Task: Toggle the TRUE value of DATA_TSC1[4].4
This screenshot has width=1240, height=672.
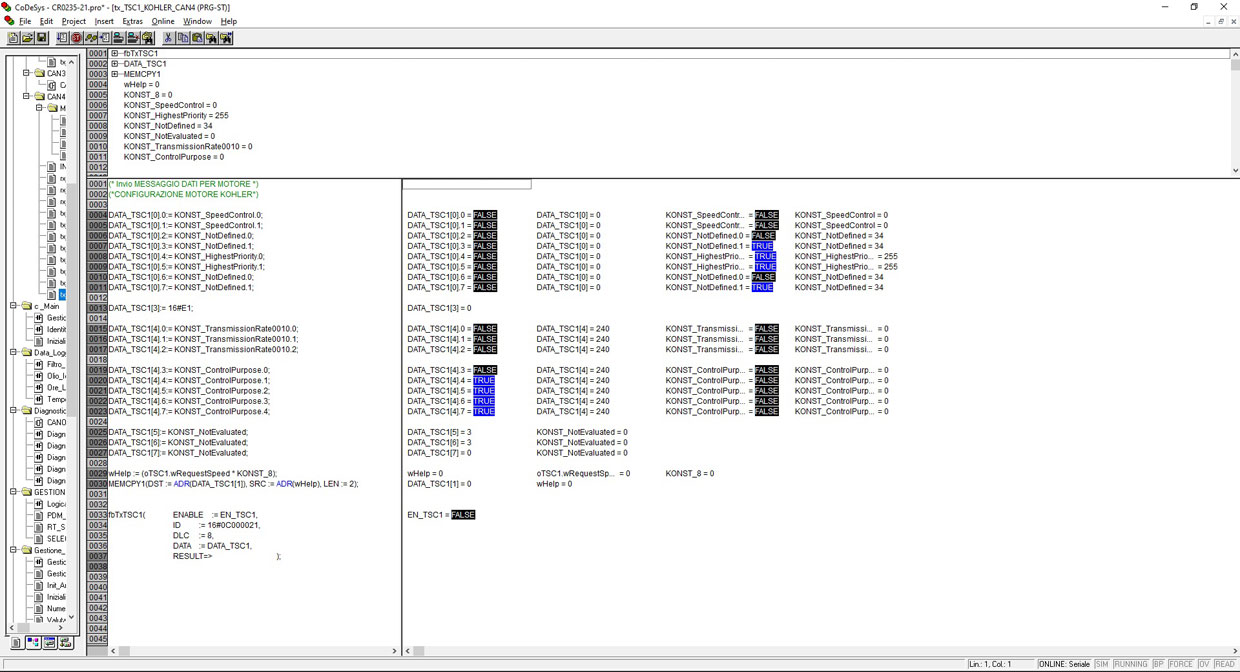Action: 483,381
